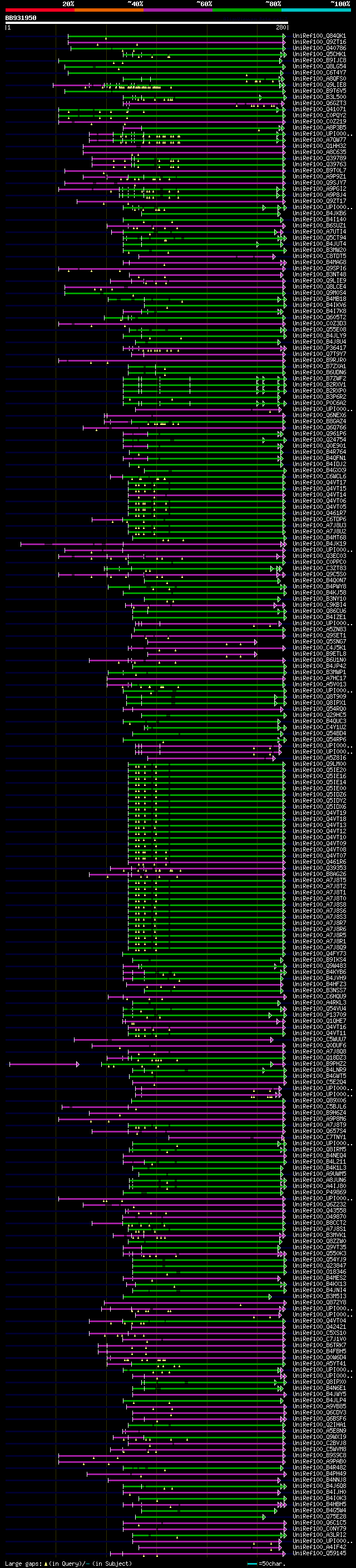Viewport: 356px width, 1568px height.
Task: Open hit UniRef100_Q5CT94
Action: [319, 238]
